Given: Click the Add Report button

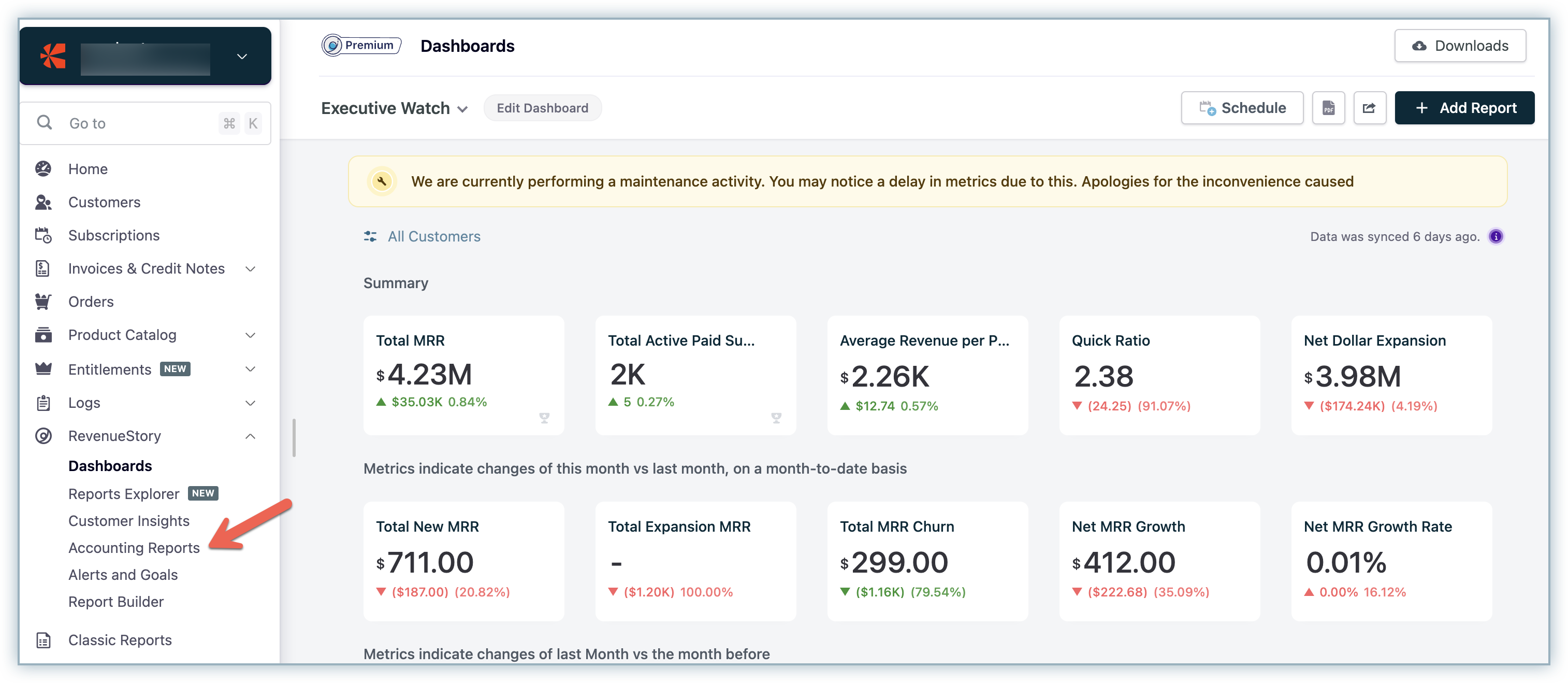Looking at the screenshot, I should 1464,108.
